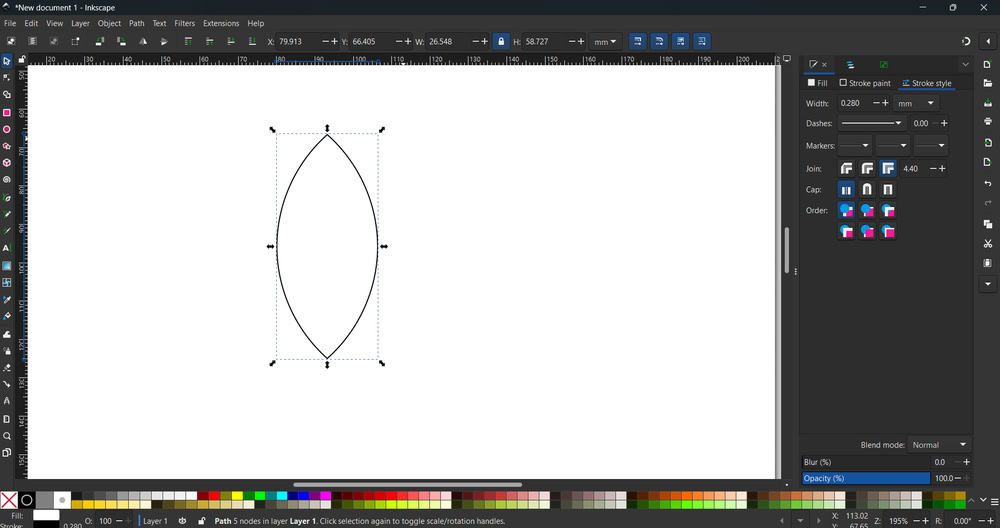The image size is (1000, 528).
Task: Toggle the width/height ratio lock
Action: click(501, 42)
